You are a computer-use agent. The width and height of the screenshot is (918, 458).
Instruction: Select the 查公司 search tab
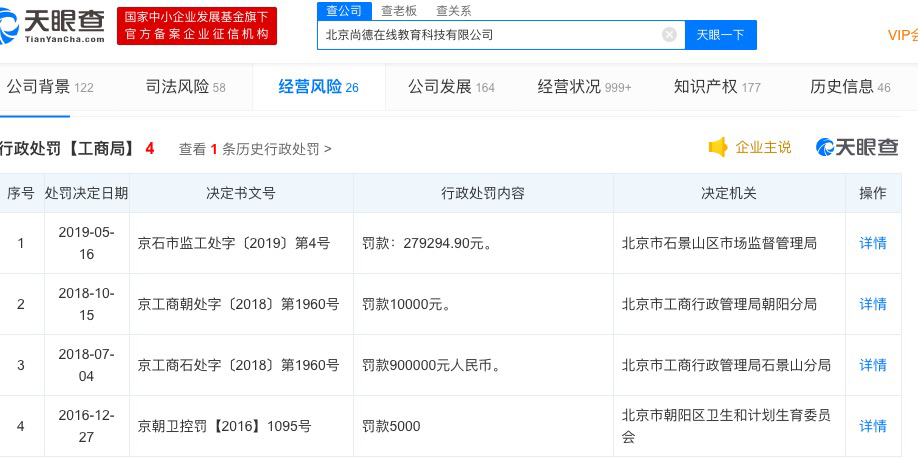coord(344,11)
